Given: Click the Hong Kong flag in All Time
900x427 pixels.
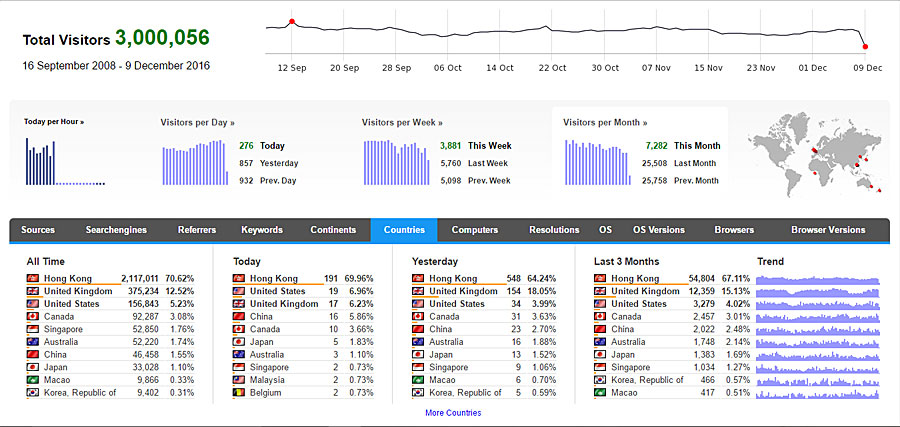Looking at the screenshot, I should pos(33,279).
